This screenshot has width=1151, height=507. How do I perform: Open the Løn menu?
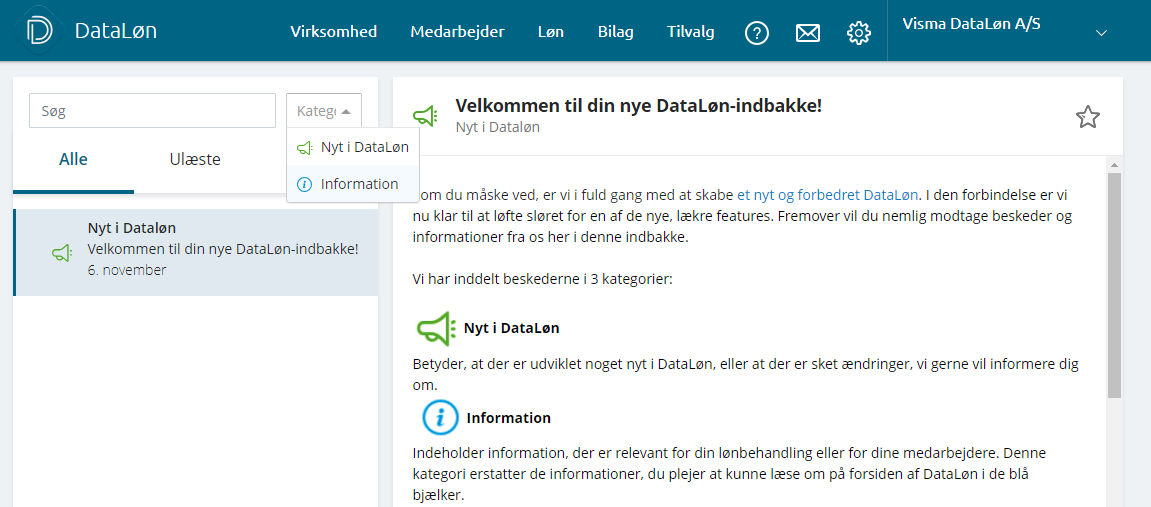pyautogui.click(x=551, y=32)
